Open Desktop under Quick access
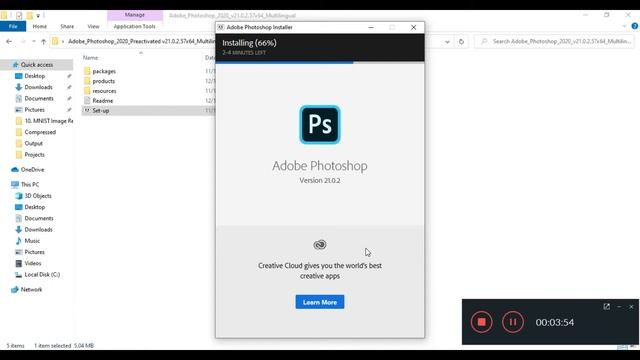The image size is (640, 360). tap(35, 76)
